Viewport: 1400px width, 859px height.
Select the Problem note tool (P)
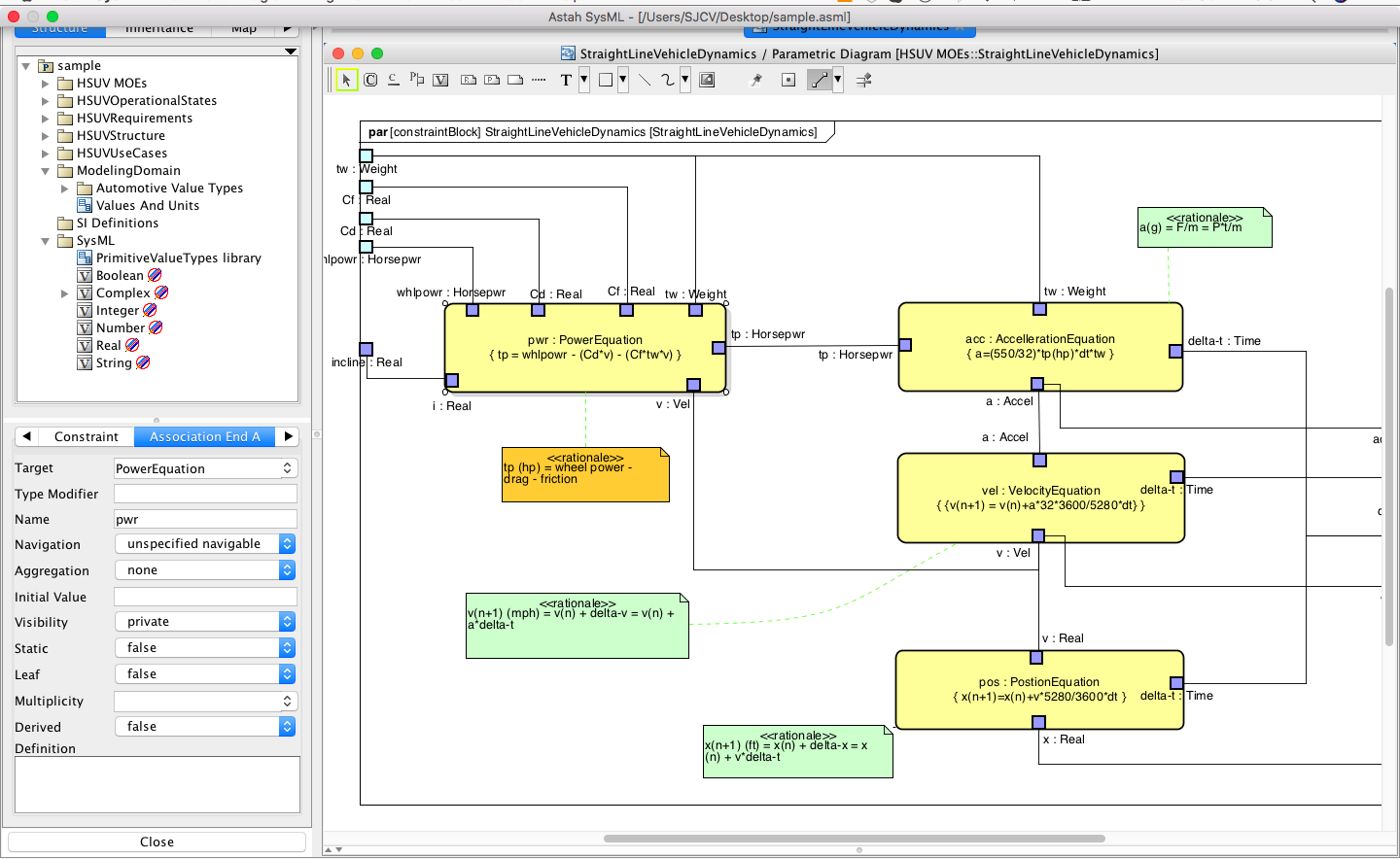click(x=492, y=80)
